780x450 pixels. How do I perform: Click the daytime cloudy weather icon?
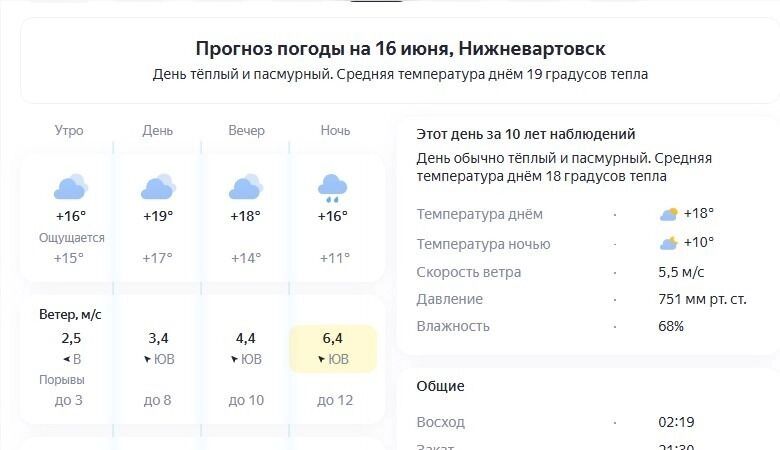tap(158, 187)
